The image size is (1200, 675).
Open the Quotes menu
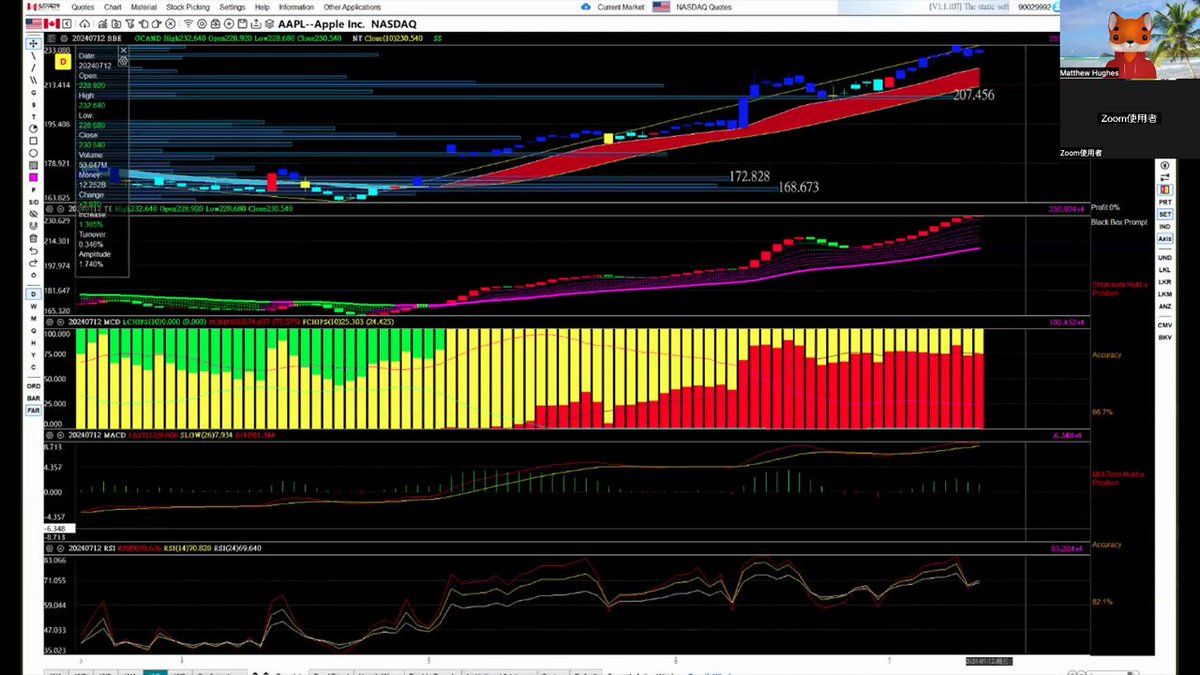pyautogui.click(x=83, y=7)
